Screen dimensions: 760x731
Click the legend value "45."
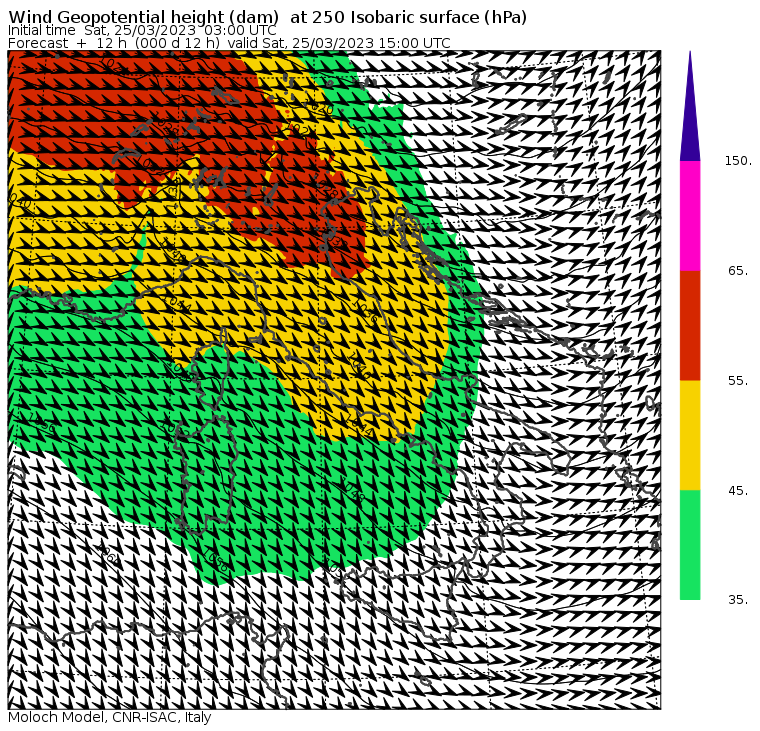point(738,491)
